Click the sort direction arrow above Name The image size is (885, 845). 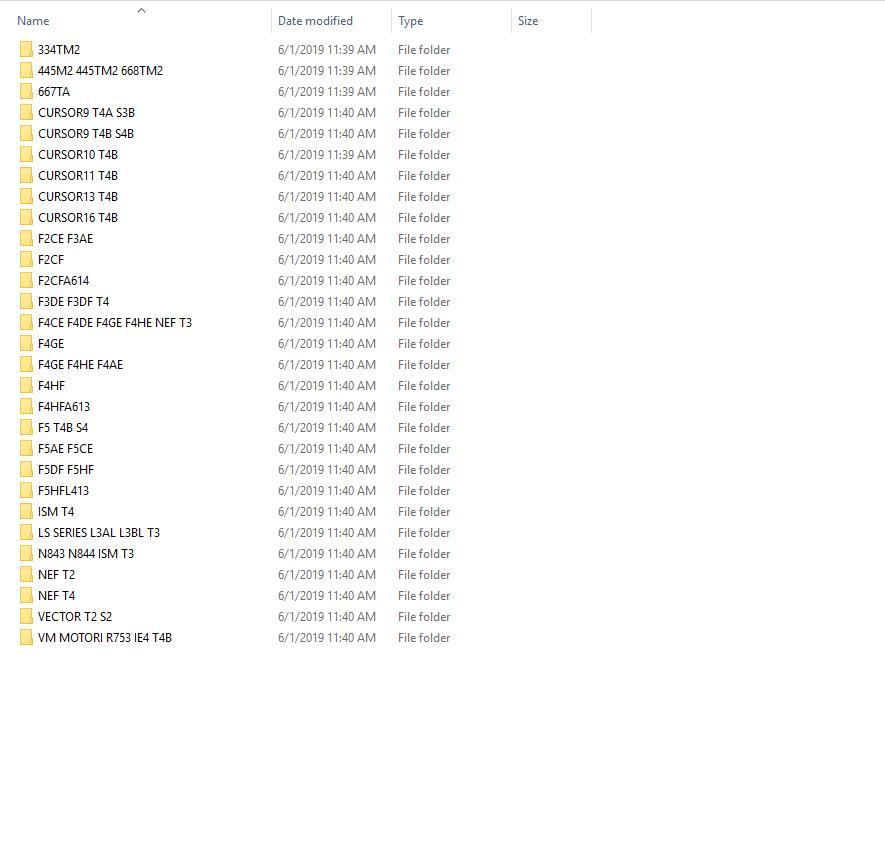(x=142, y=10)
